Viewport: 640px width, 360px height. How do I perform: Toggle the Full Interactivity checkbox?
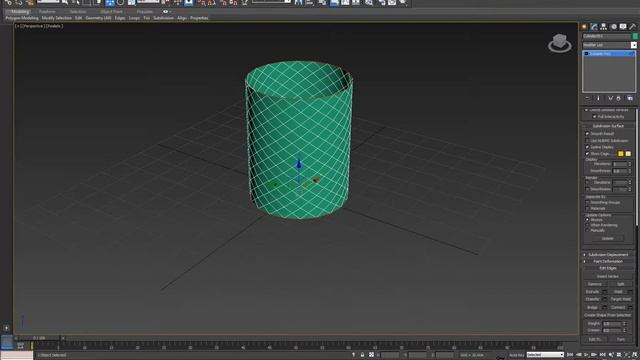click(594, 117)
